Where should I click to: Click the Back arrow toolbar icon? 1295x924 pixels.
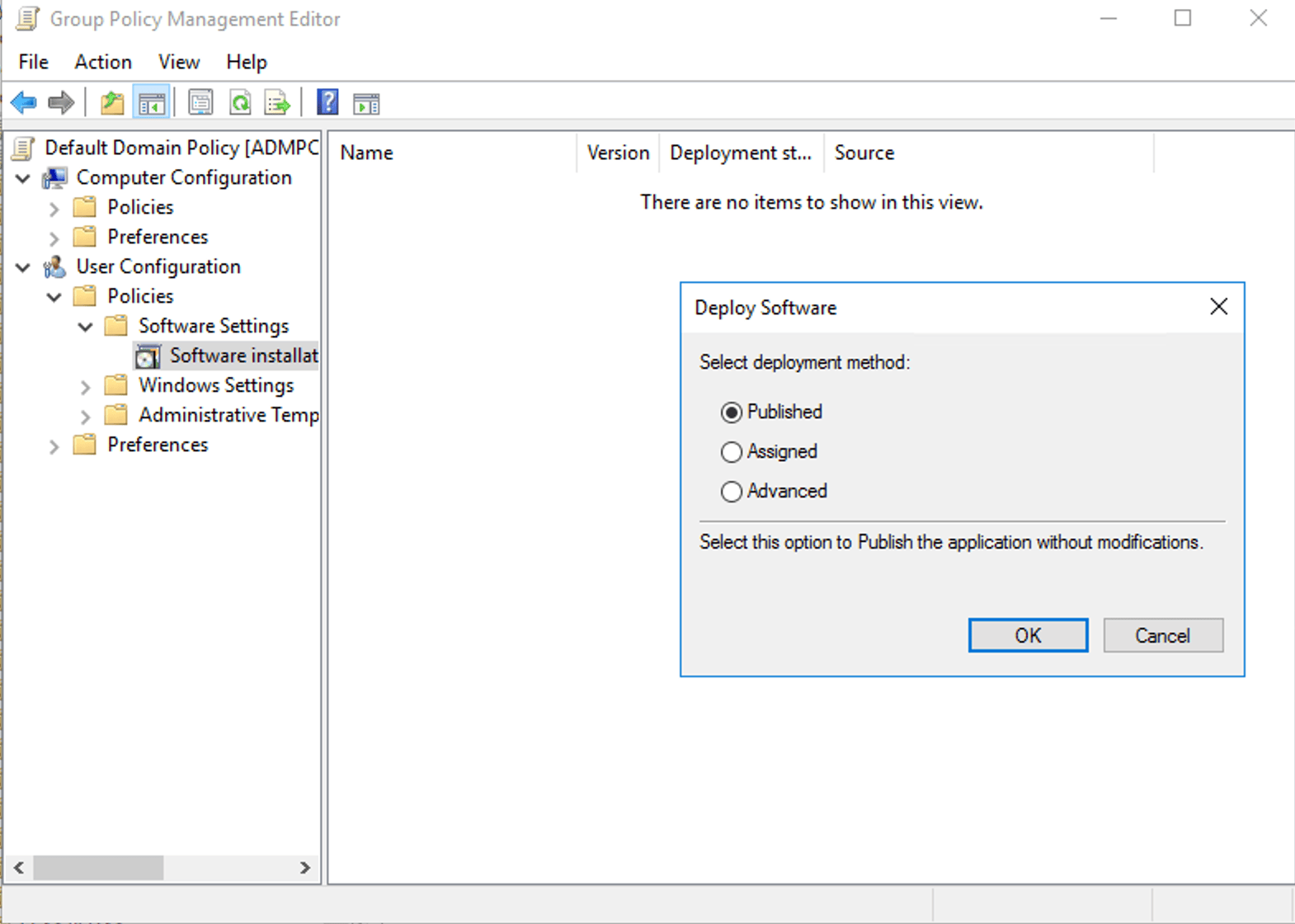click(24, 103)
